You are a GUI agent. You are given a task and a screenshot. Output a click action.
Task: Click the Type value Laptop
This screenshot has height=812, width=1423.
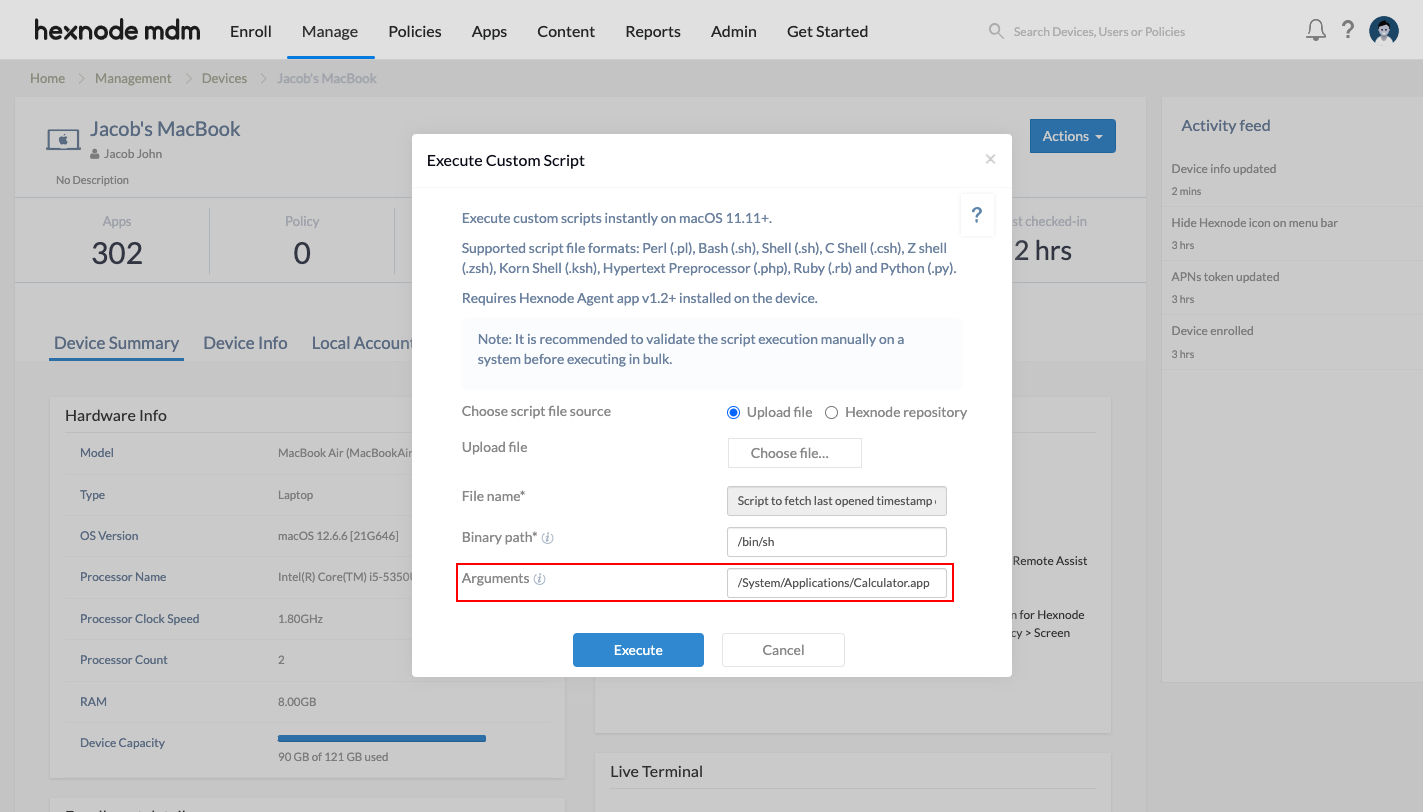point(295,495)
